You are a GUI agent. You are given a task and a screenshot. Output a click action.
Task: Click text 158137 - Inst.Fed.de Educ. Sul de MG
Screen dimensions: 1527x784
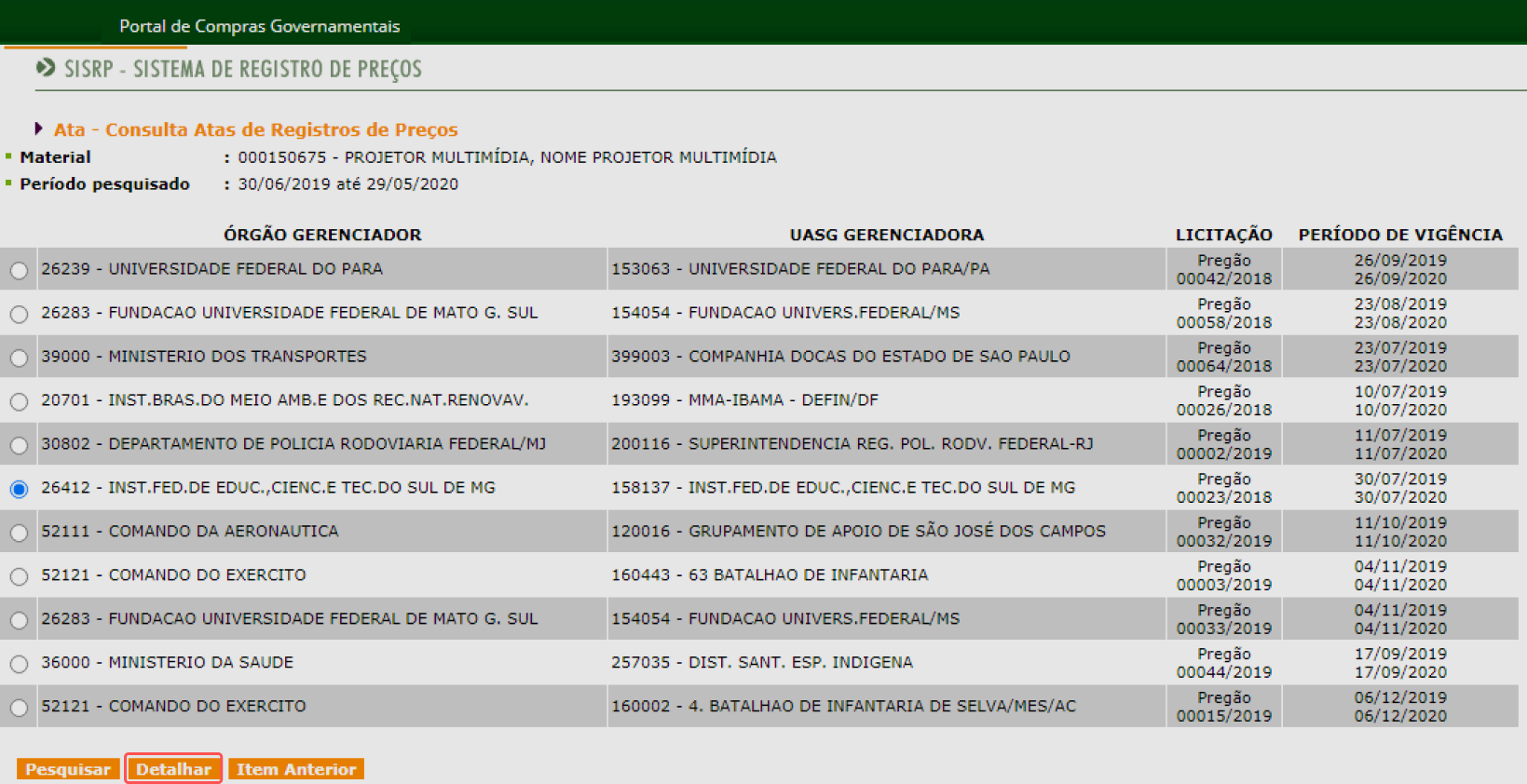[x=843, y=488]
